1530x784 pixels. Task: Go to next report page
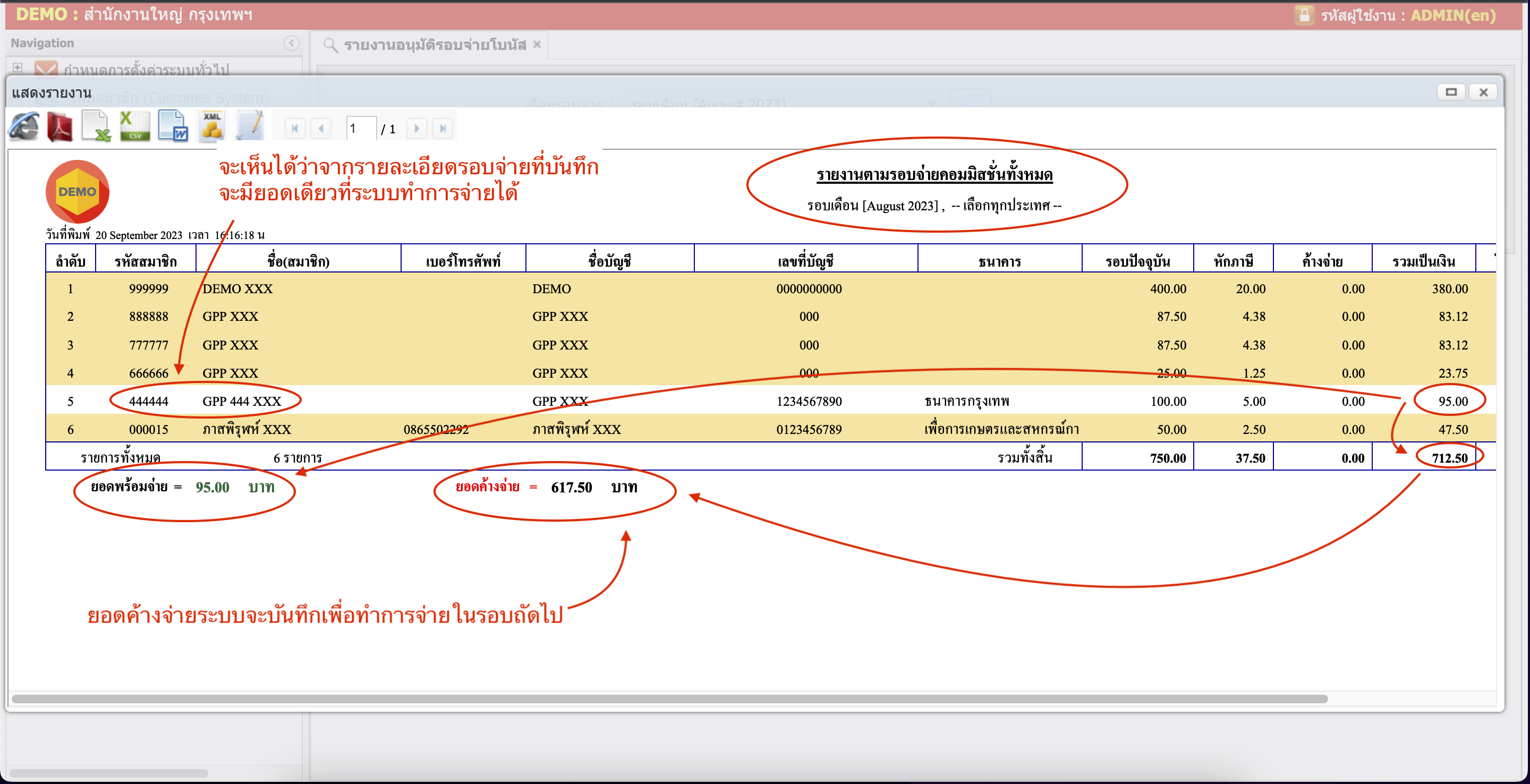417,129
